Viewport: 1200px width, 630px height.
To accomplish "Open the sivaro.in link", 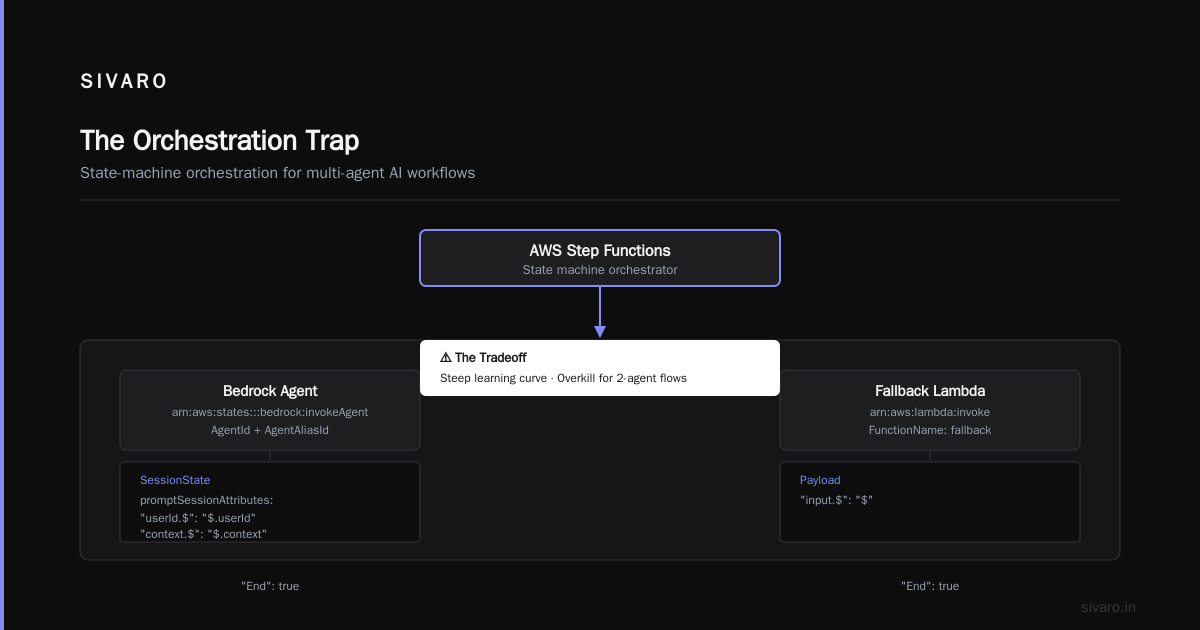I will tap(1109, 607).
